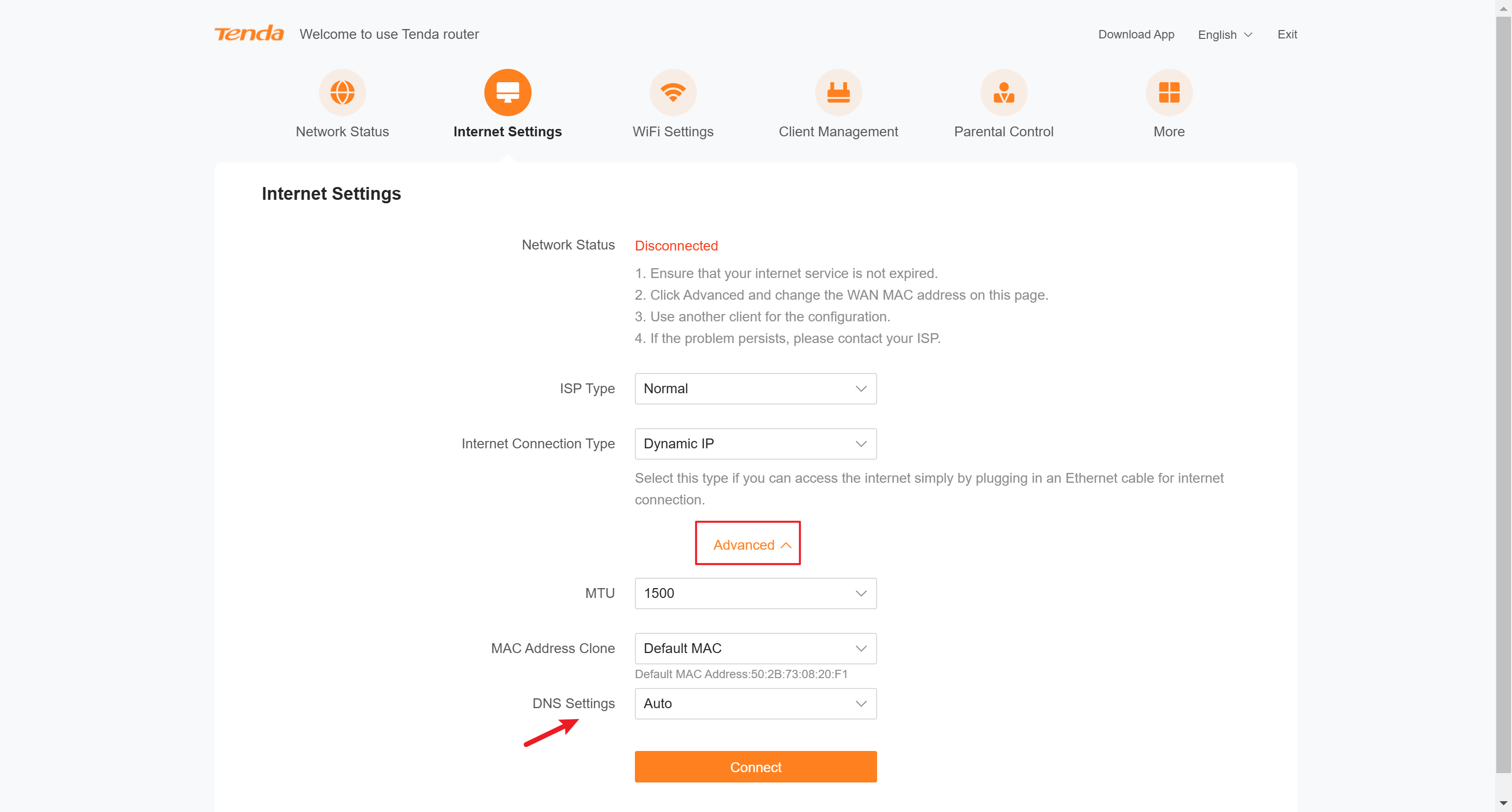Expand the MAC Address Clone dropdown
1512x812 pixels.
click(756, 648)
